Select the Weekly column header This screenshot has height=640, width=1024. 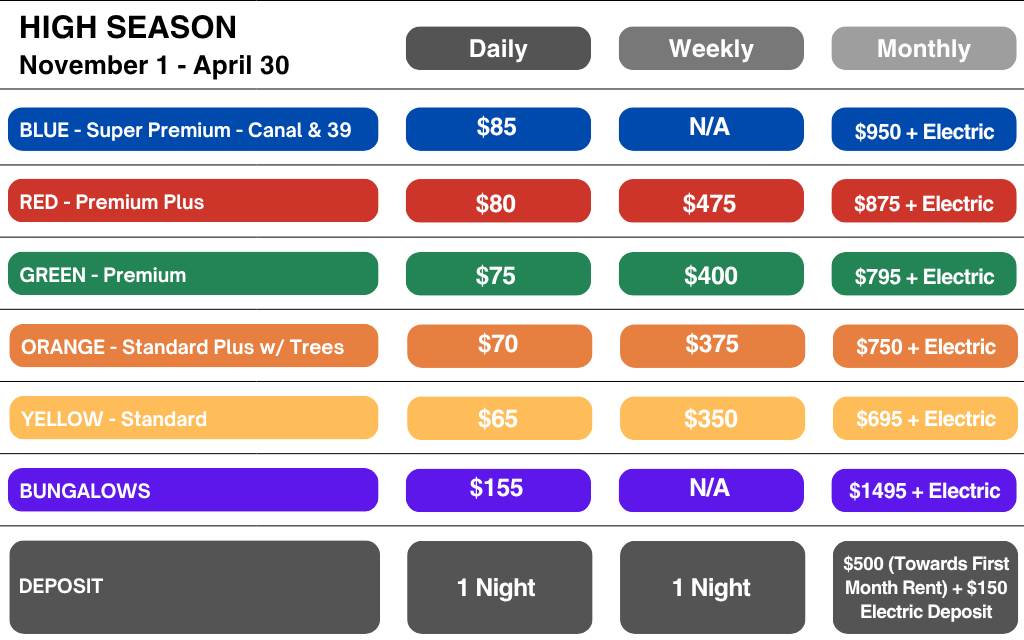coord(711,48)
